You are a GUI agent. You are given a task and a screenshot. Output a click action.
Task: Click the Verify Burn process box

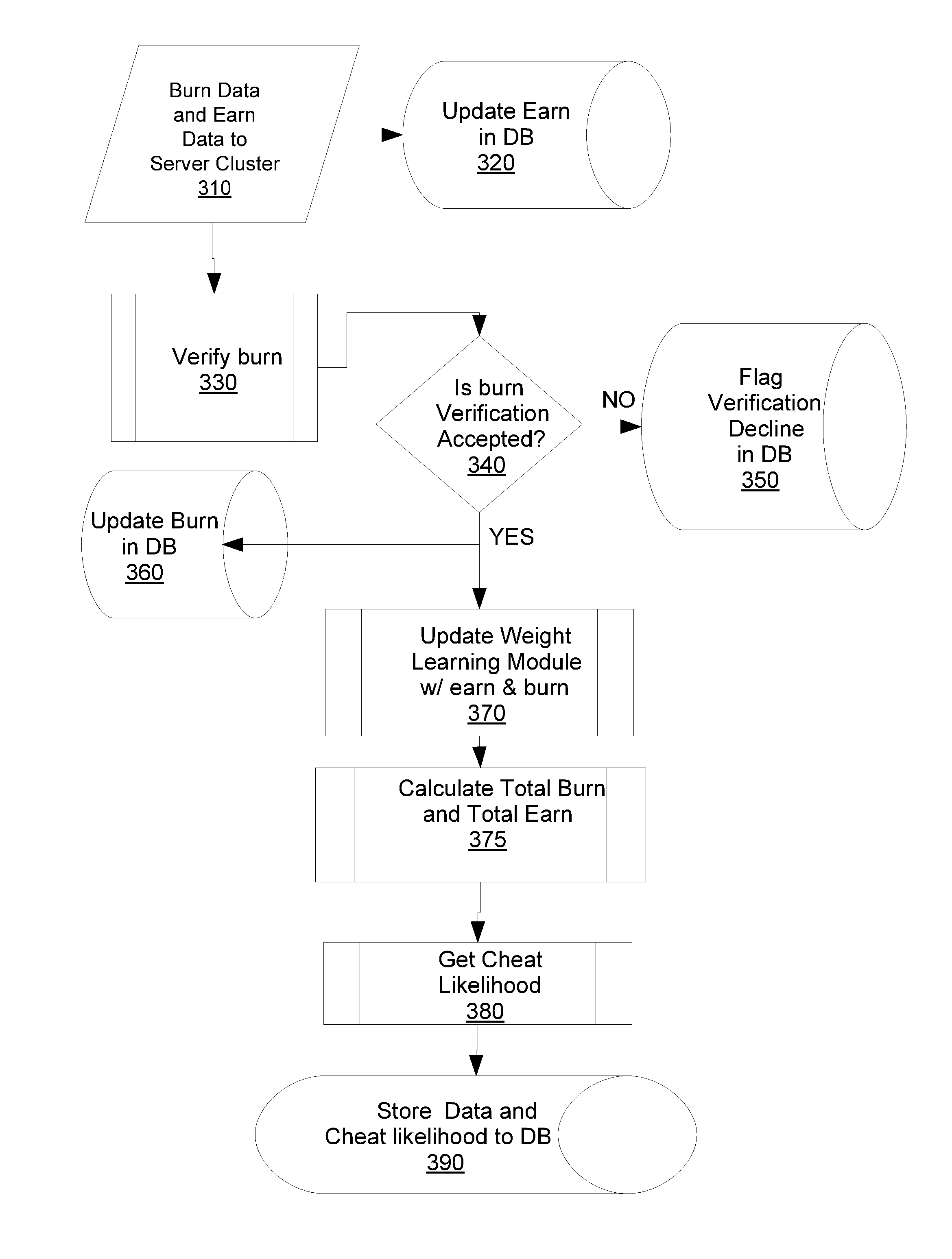(x=196, y=330)
